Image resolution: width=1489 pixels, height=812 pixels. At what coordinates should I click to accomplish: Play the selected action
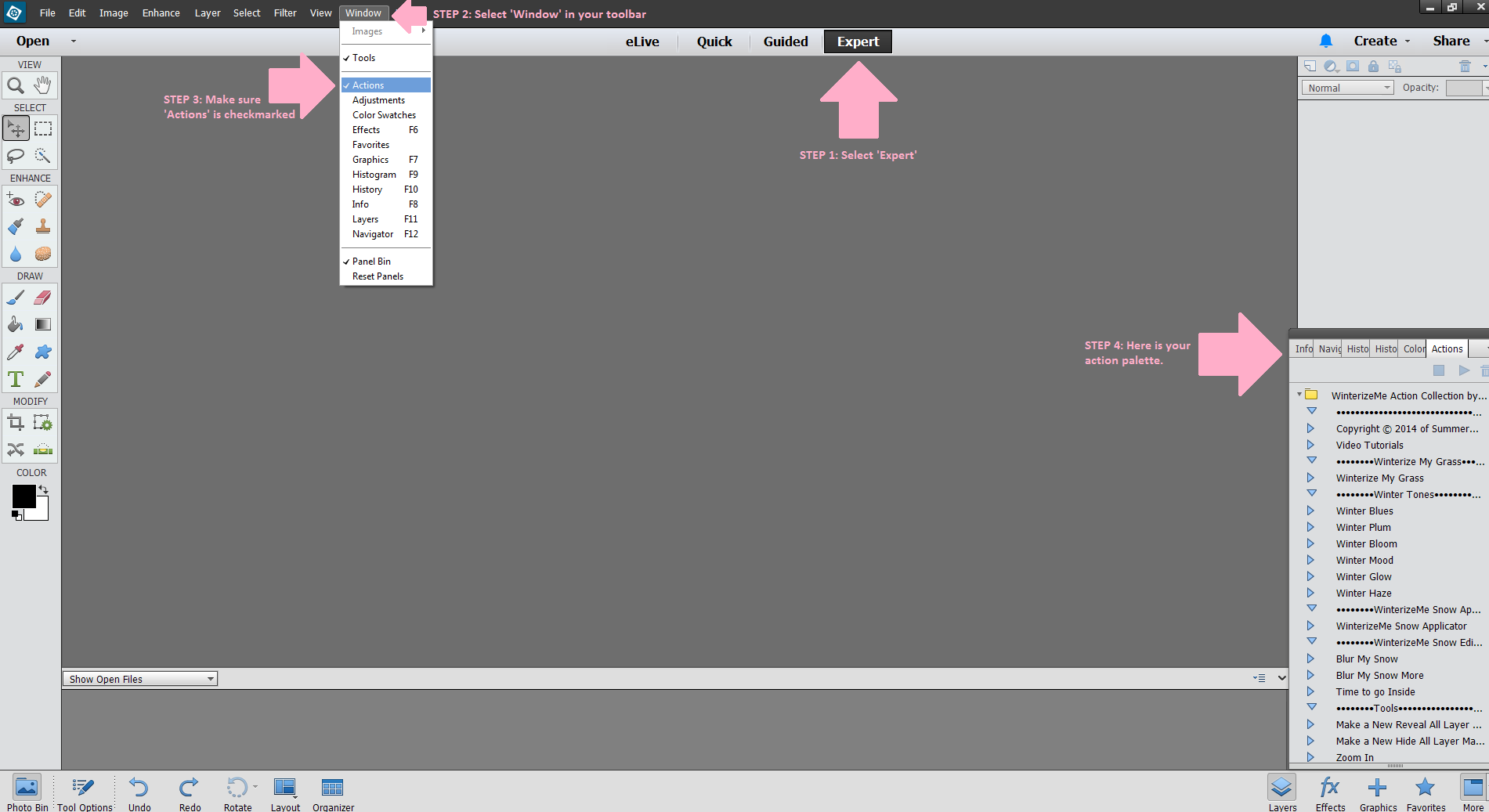click(1464, 370)
